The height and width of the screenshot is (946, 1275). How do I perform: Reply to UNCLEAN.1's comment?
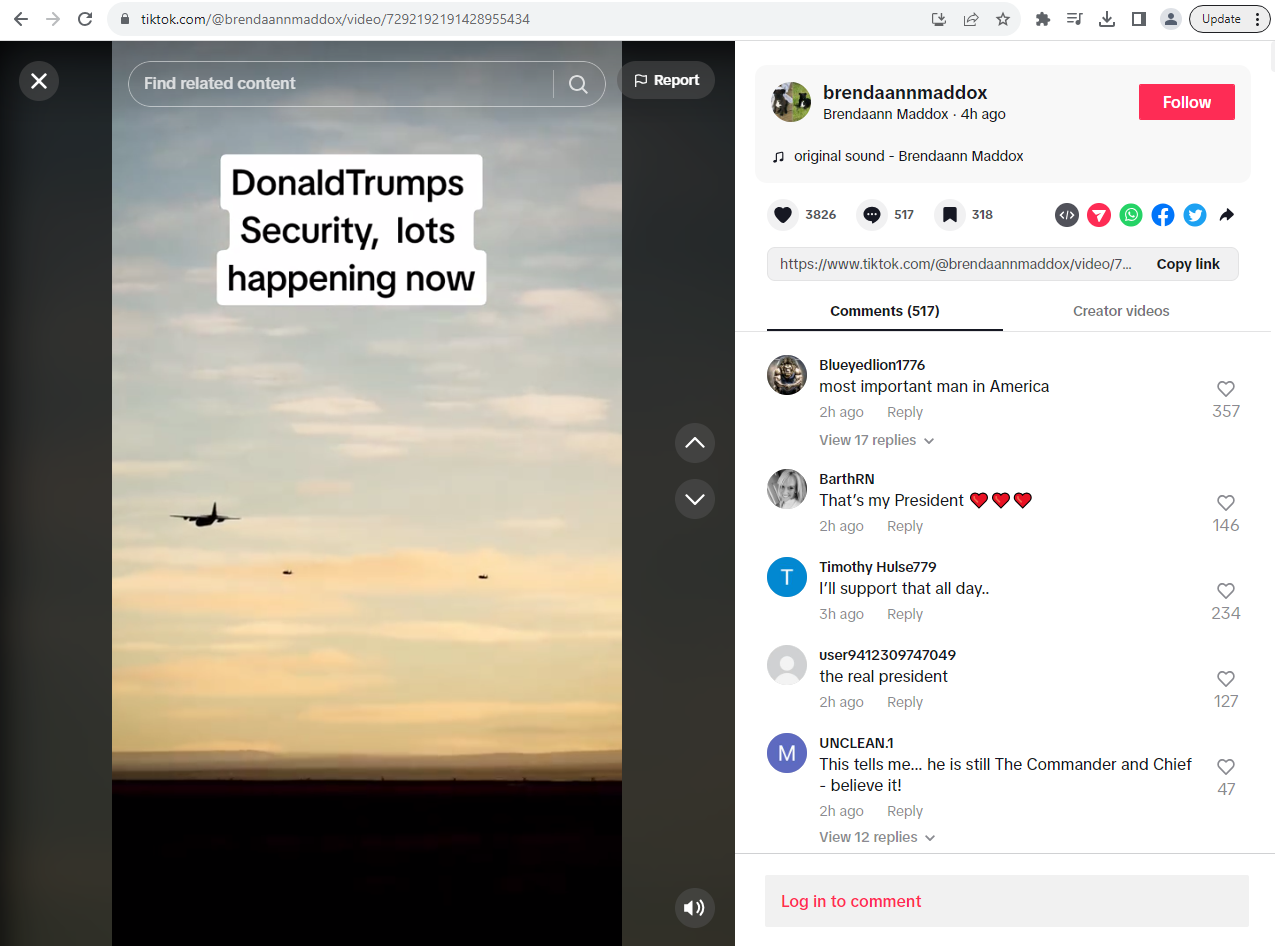tap(905, 811)
